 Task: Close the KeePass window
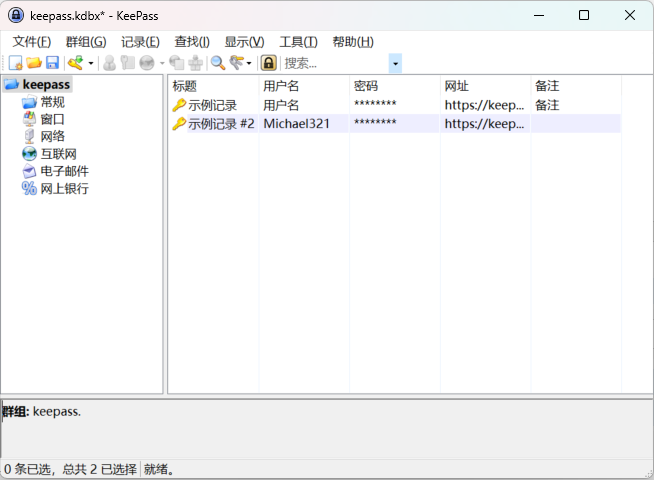coord(630,15)
